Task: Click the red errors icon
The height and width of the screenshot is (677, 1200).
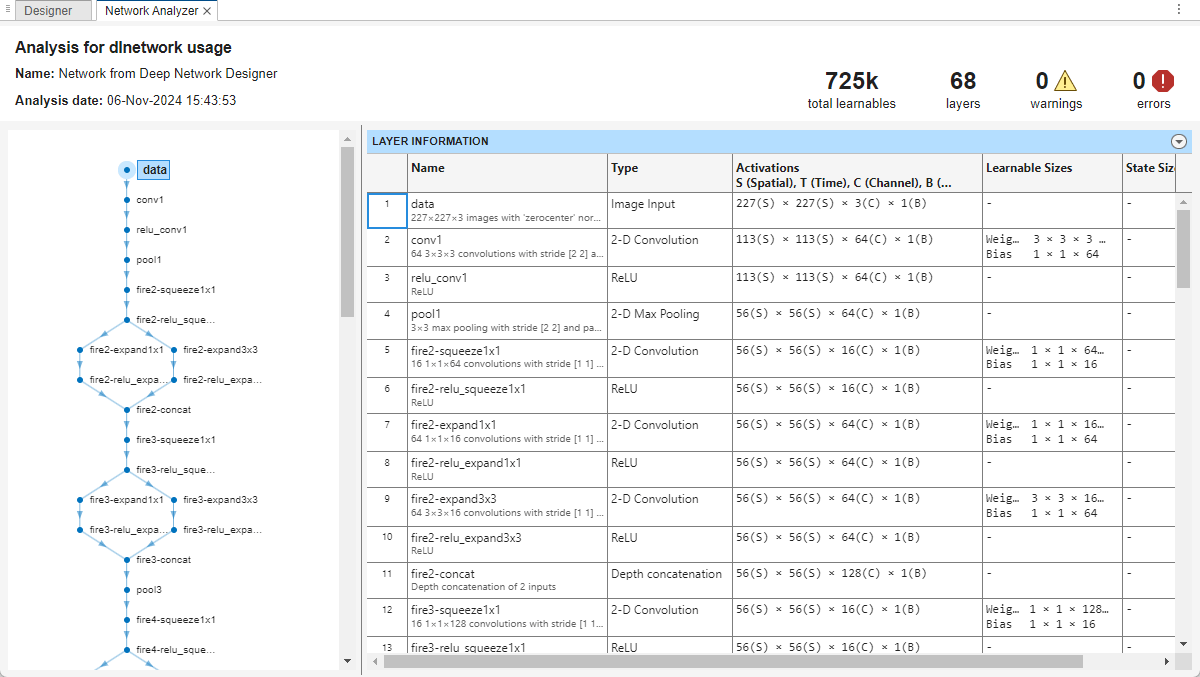Action: 1162,81
